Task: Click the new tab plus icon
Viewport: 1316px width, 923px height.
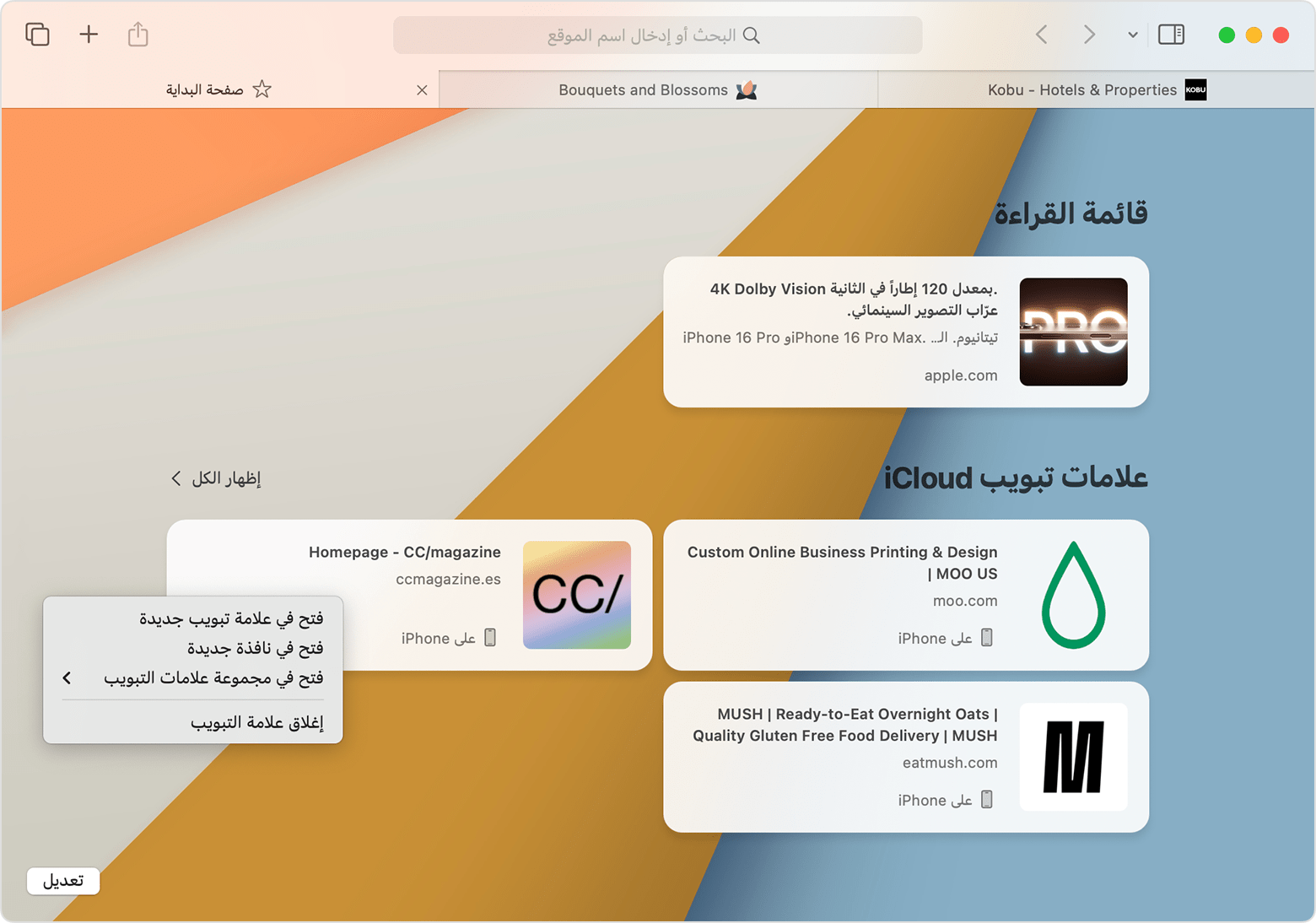Action: (x=89, y=35)
